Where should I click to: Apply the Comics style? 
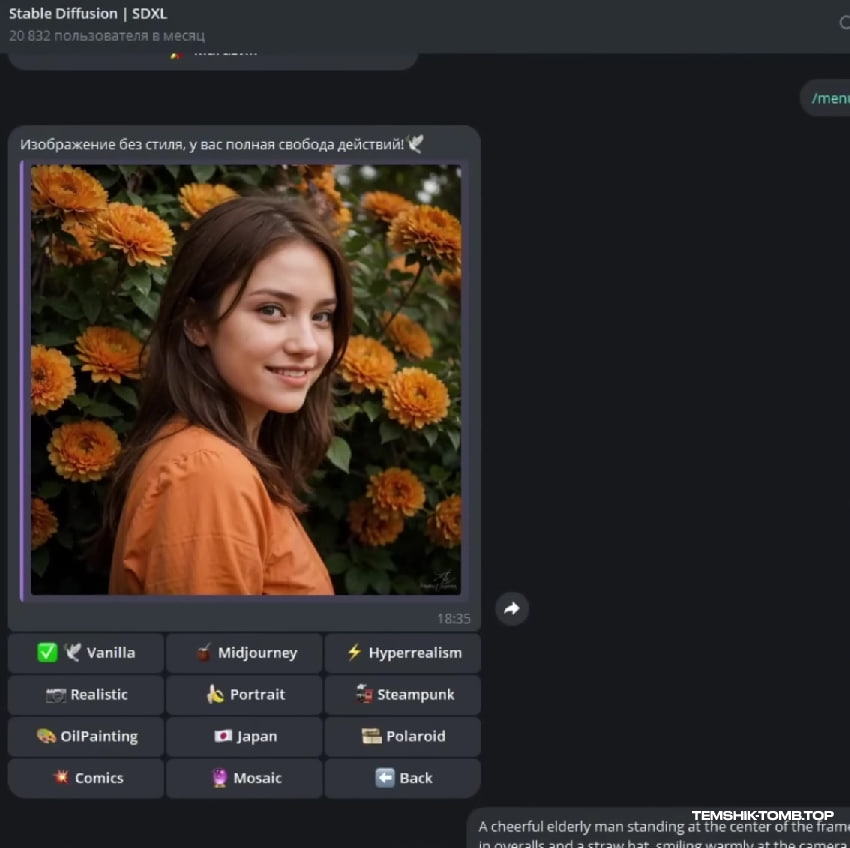pyautogui.click(x=86, y=779)
